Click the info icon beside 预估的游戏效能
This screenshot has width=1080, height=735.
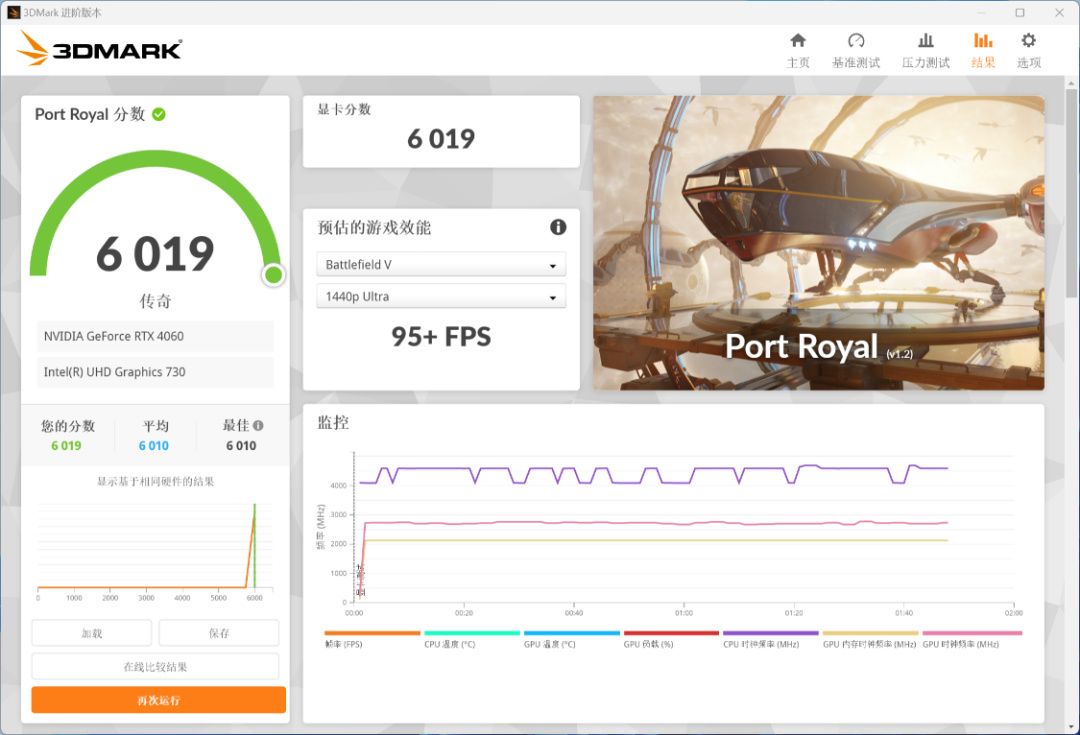558,227
